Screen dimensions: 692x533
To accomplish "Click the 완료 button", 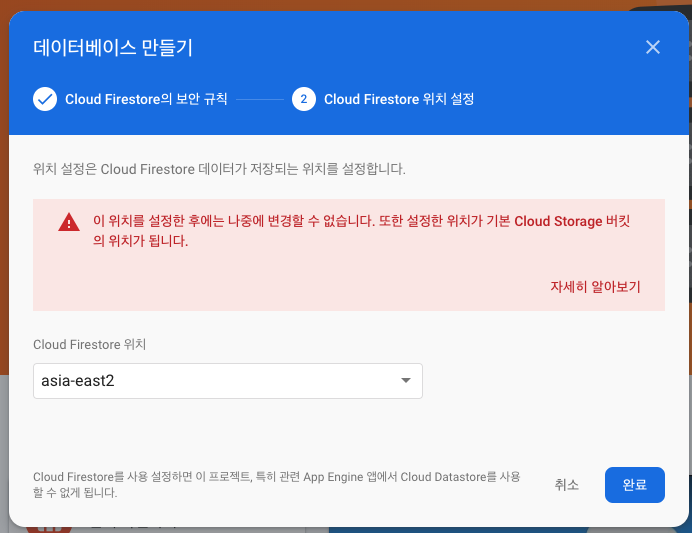I will tap(635, 484).
